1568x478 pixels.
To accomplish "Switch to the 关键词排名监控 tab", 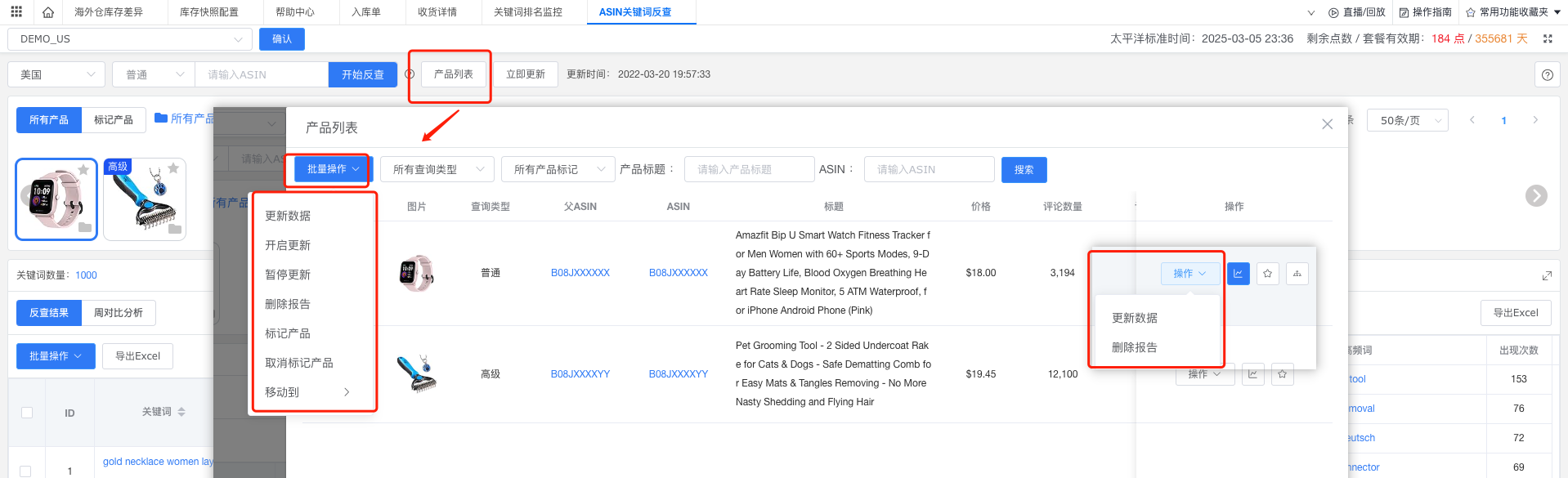I will pyautogui.click(x=527, y=12).
